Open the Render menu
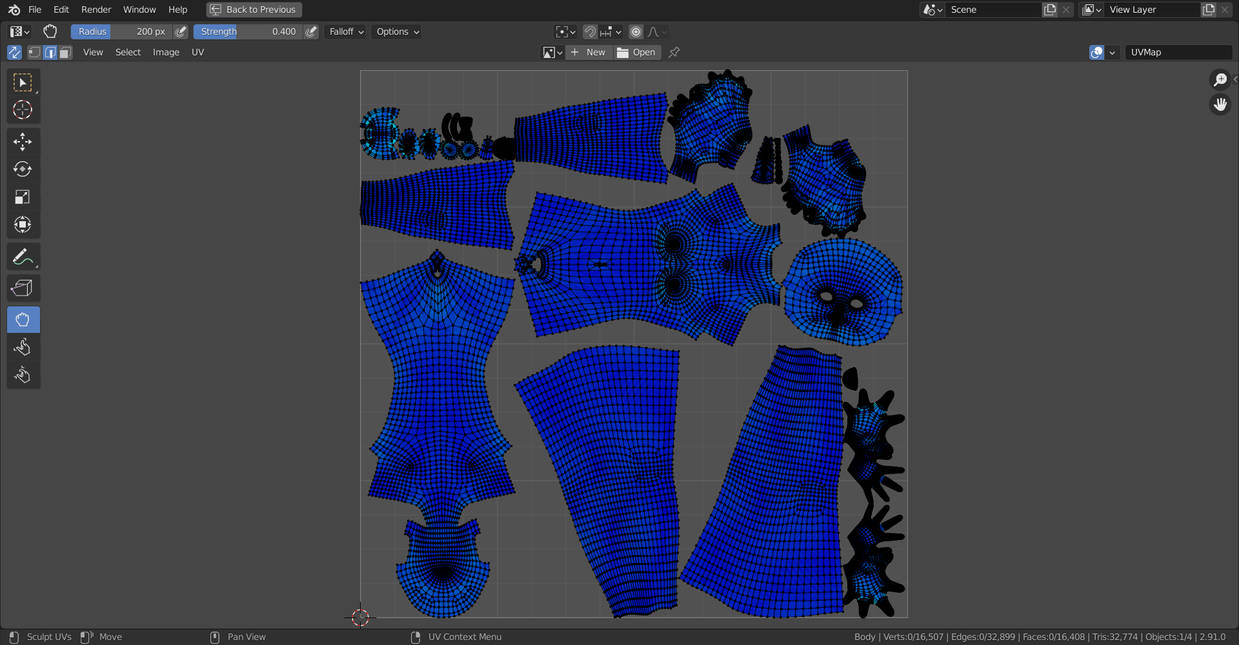This screenshot has height=645, width=1239. click(x=96, y=10)
